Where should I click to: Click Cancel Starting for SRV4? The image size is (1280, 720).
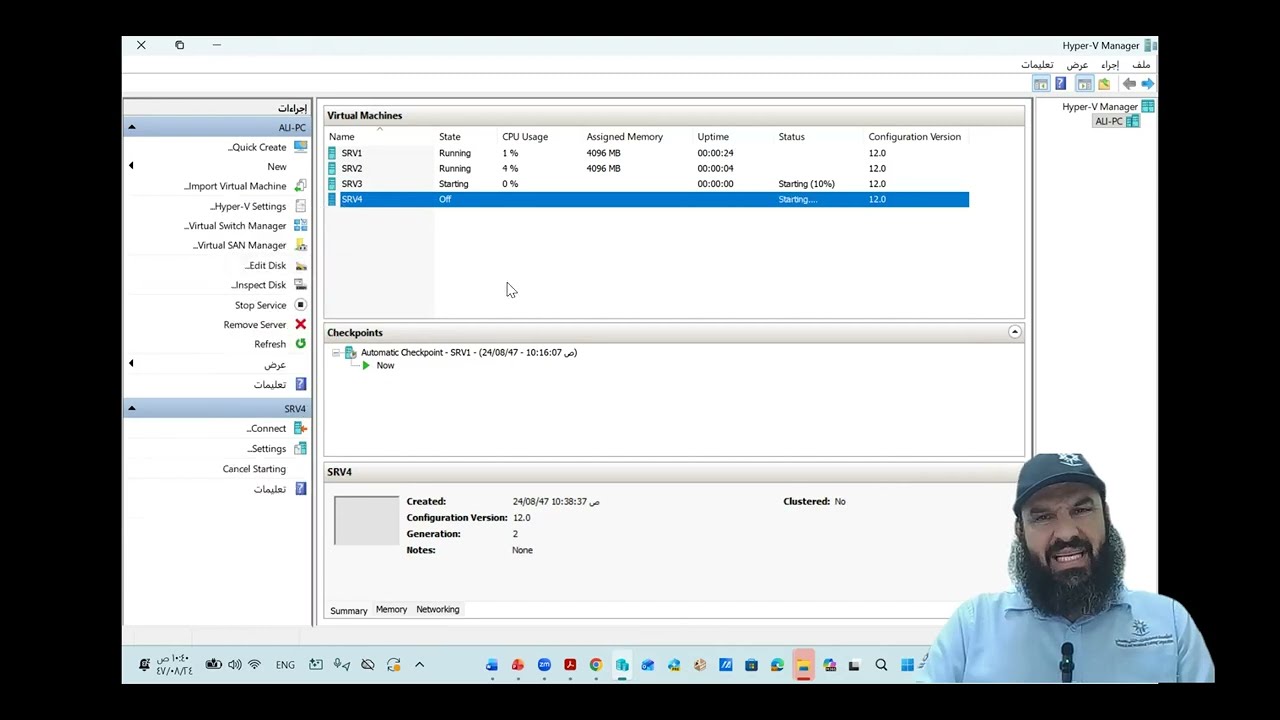254,469
